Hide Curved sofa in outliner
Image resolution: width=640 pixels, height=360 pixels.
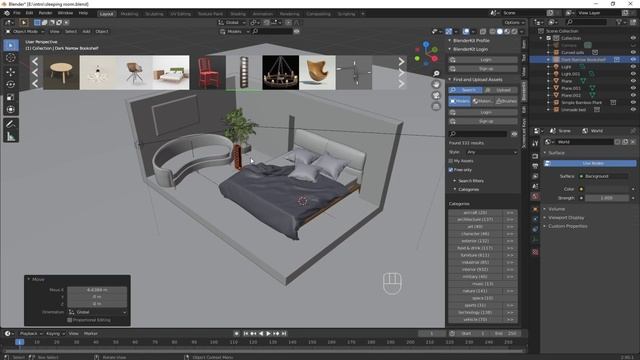click(633, 52)
